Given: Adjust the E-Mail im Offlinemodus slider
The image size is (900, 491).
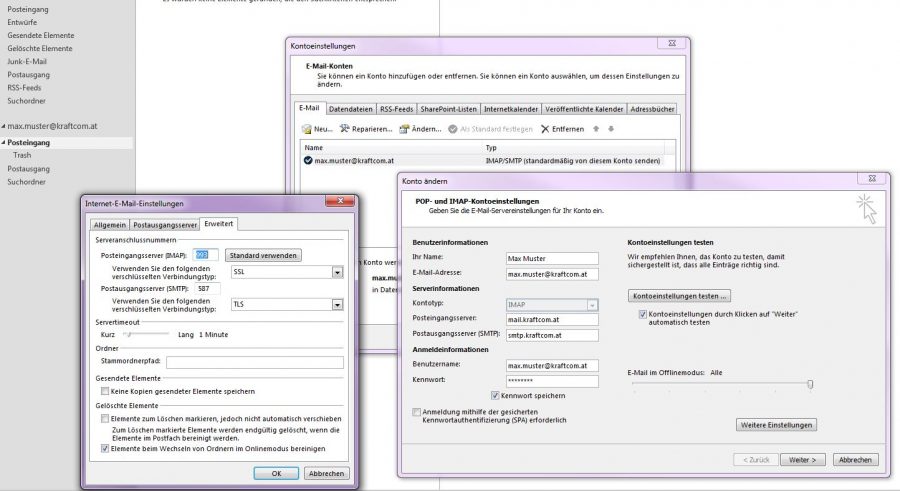Looking at the screenshot, I should tap(810, 384).
